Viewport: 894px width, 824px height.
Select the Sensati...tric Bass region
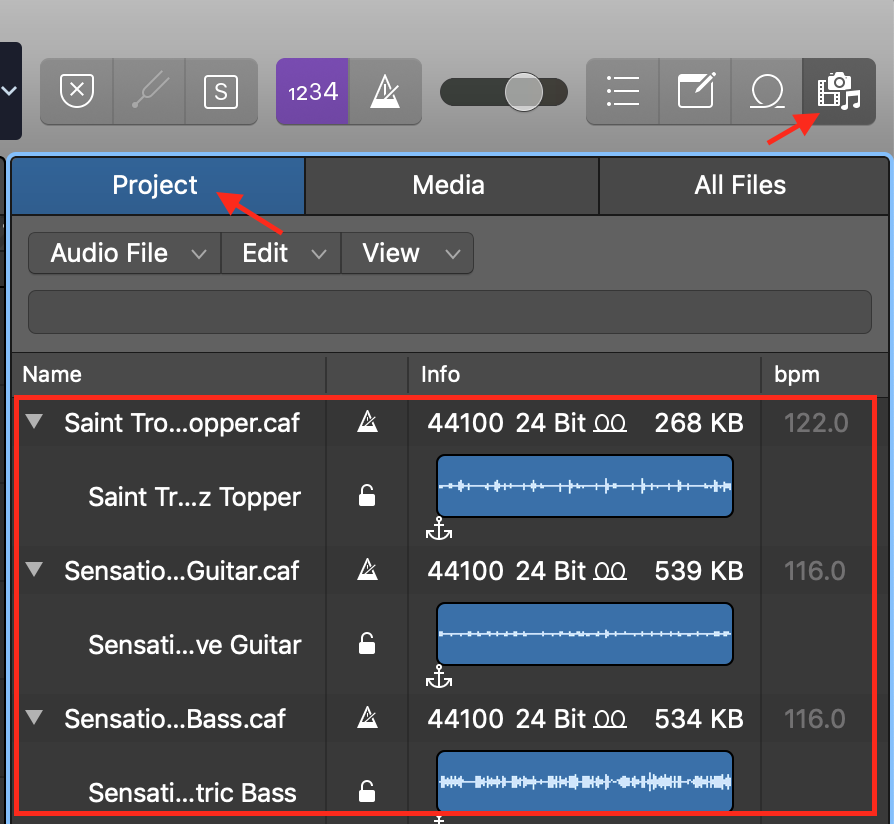[x=193, y=793]
